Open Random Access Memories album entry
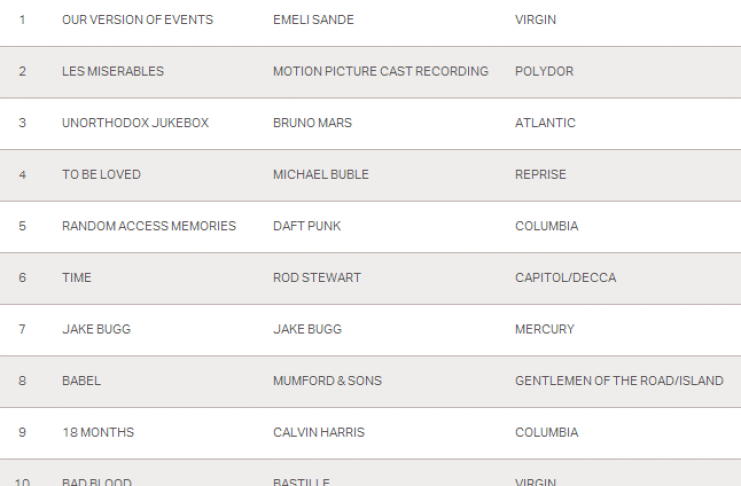 (x=148, y=226)
